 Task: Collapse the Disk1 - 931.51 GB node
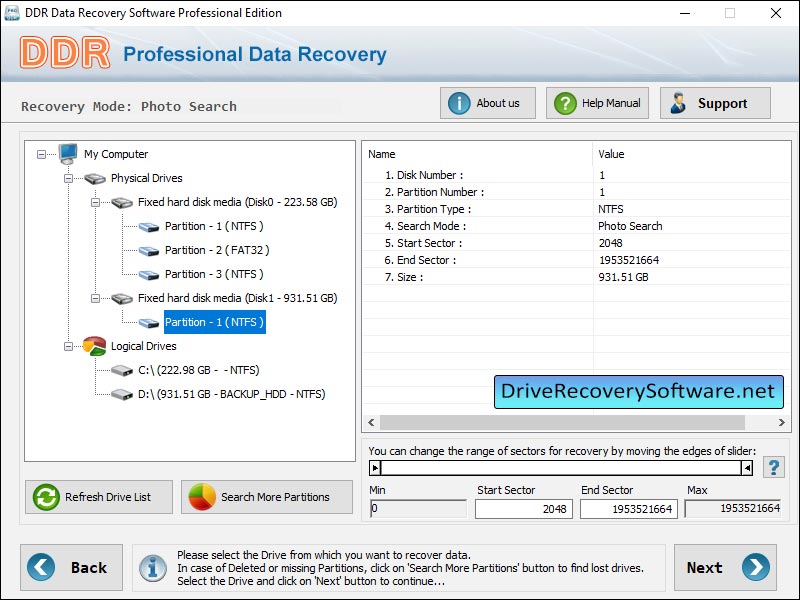coord(95,298)
